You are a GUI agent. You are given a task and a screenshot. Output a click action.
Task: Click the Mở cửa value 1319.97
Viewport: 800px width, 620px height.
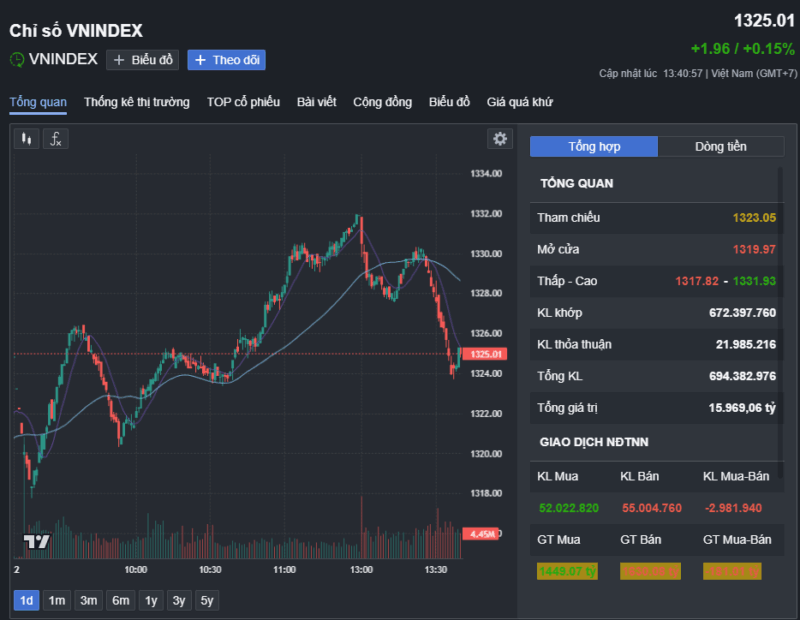pos(754,250)
